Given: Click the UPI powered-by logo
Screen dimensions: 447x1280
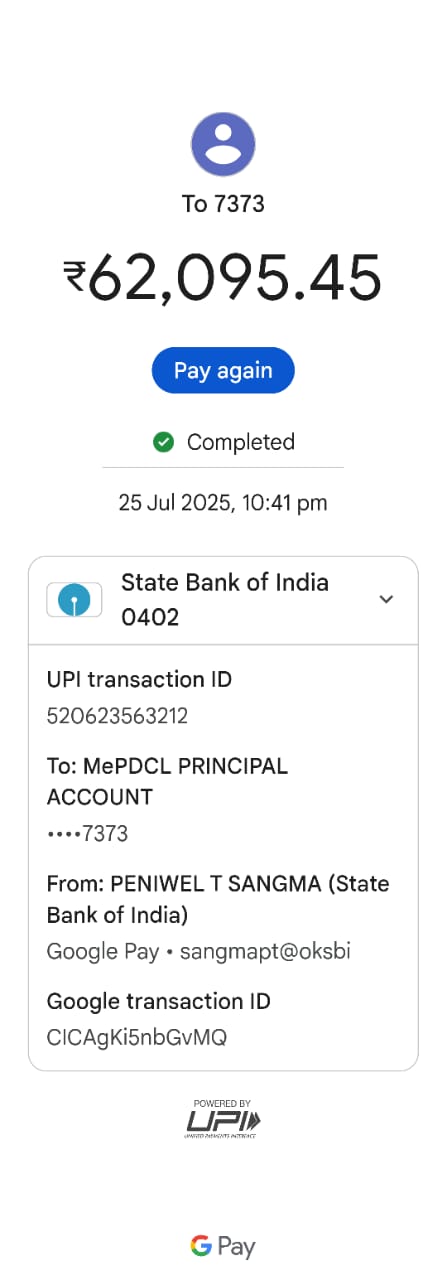Looking at the screenshot, I should coord(223,1120).
